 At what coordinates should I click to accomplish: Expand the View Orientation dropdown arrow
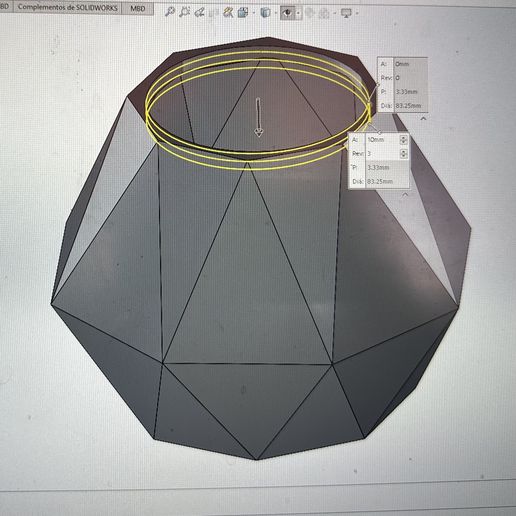click(x=254, y=13)
